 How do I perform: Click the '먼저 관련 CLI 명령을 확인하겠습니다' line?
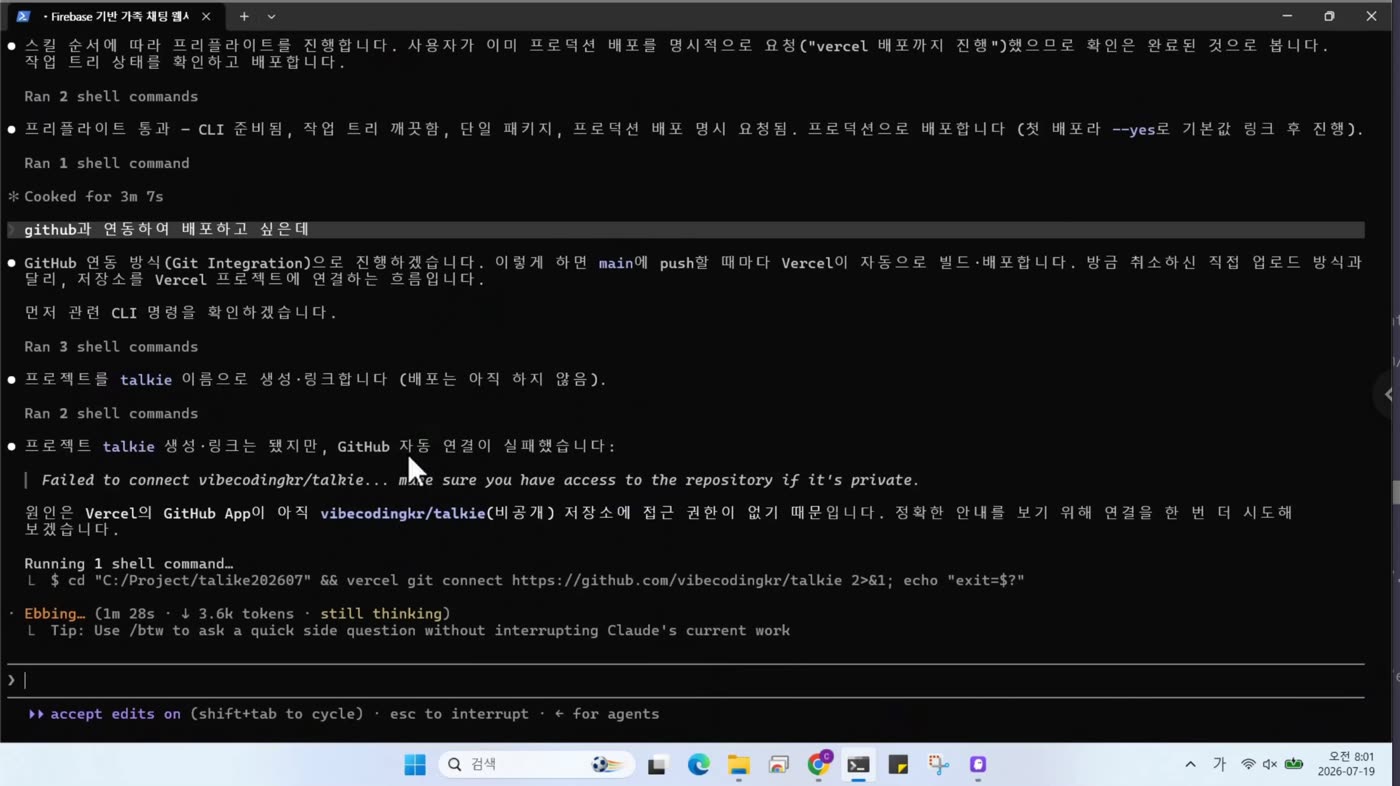click(181, 313)
